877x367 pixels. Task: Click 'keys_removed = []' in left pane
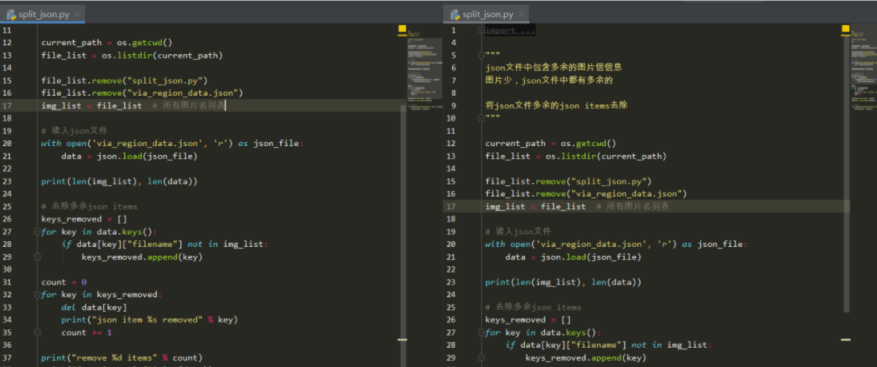(84, 219)
